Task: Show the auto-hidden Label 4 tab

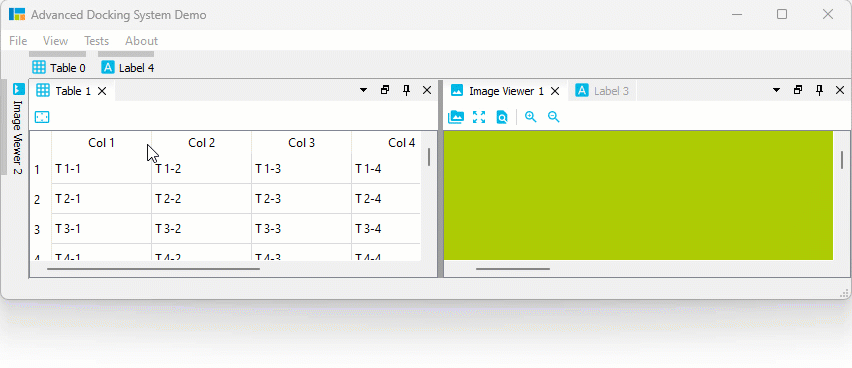Action: click(128, 68)
